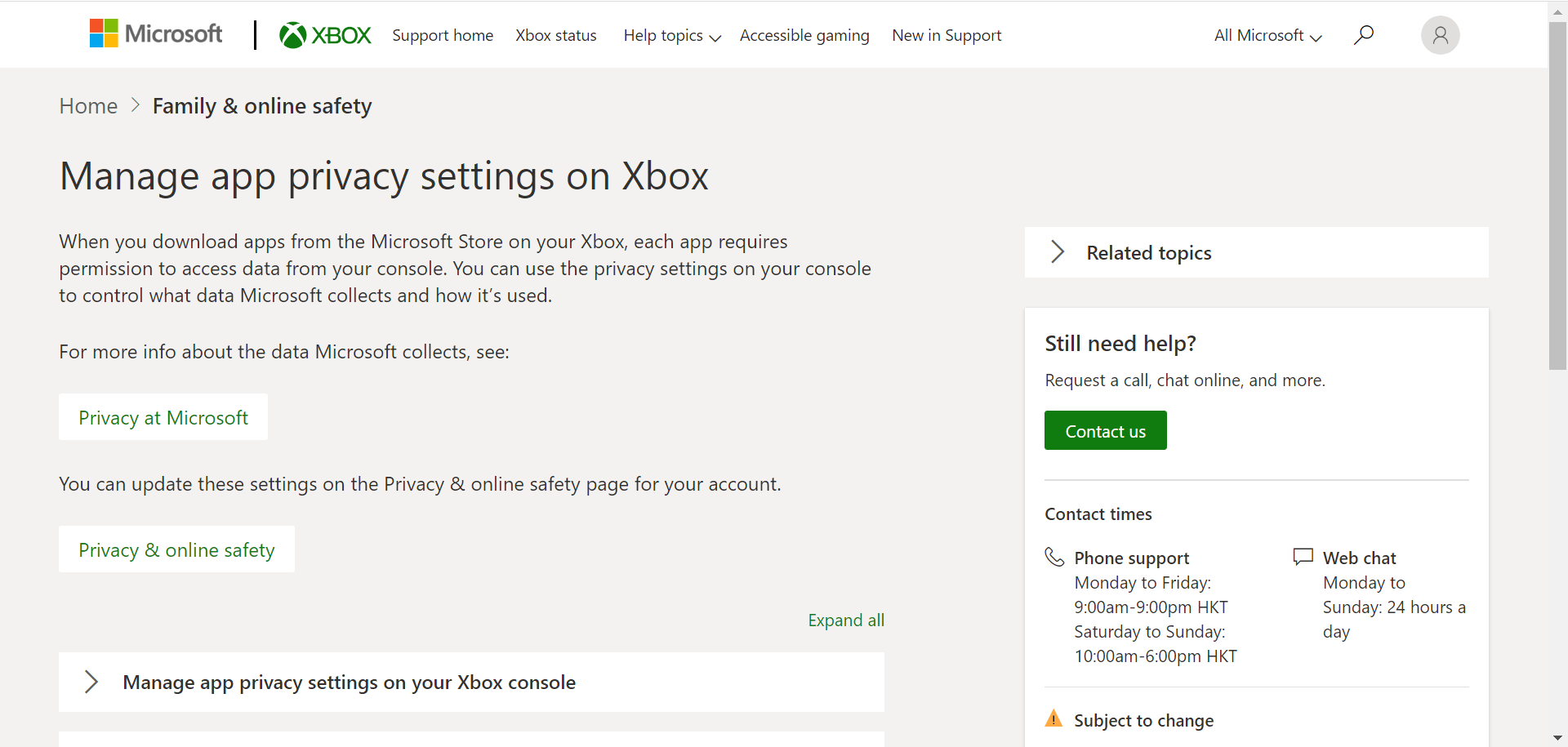1568x747 pixels.
Task: Click the Still need help? heading
Action: click(x=1120, y=343)
